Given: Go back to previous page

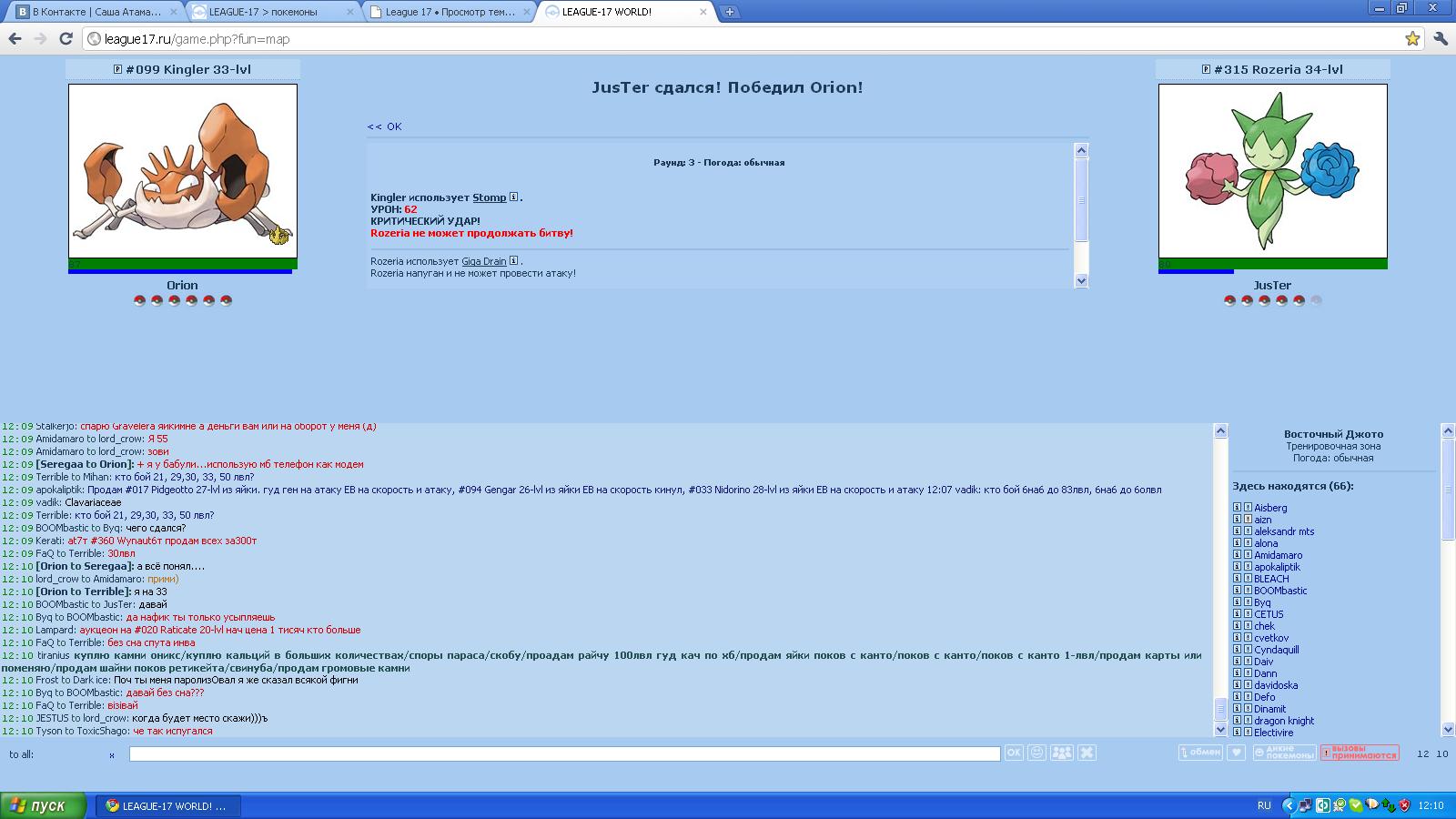Looking at the screenshot, I should pyautogui.click(x=15, y=38).
